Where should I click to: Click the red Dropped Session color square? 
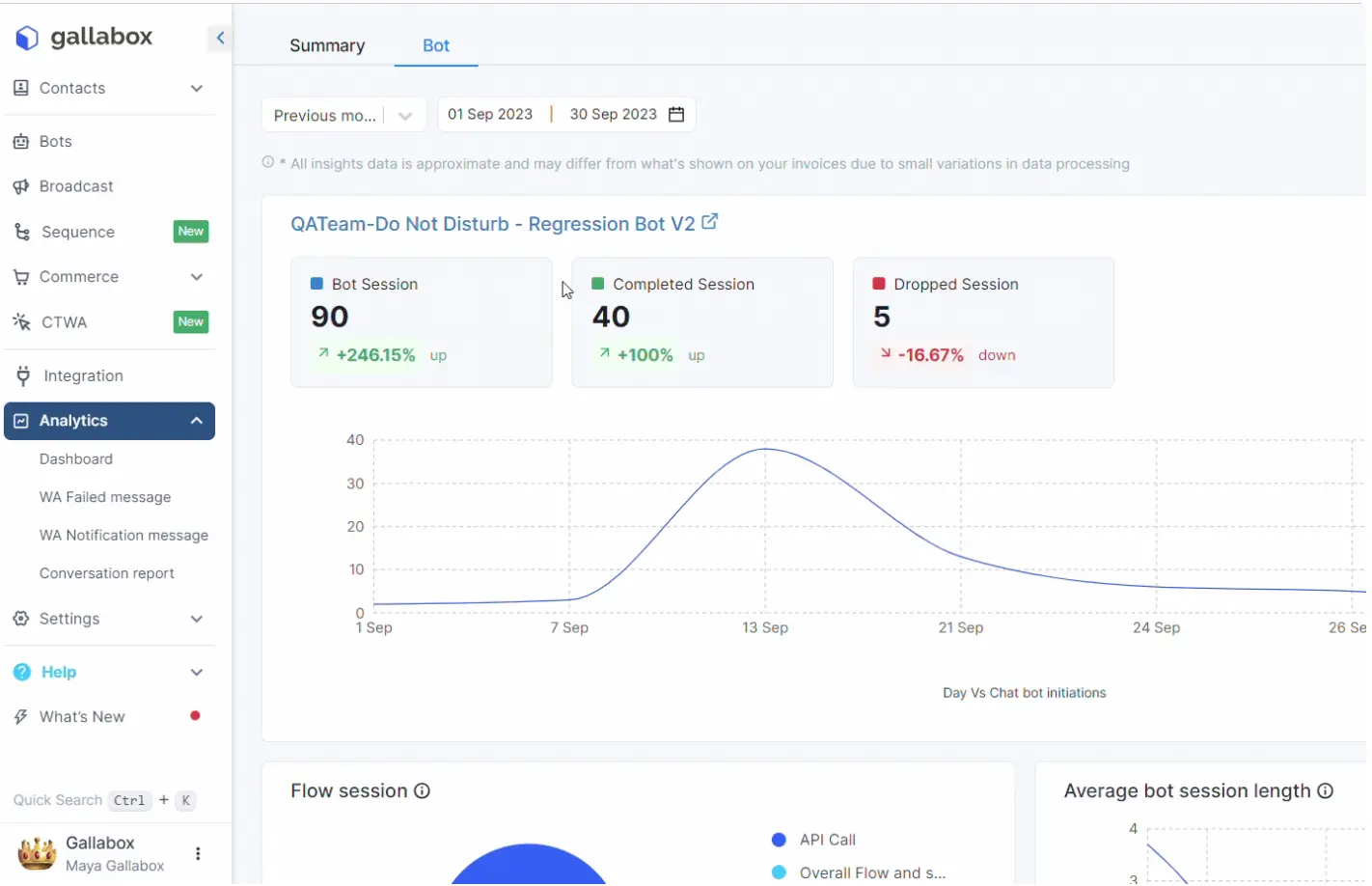coord(879,284)
